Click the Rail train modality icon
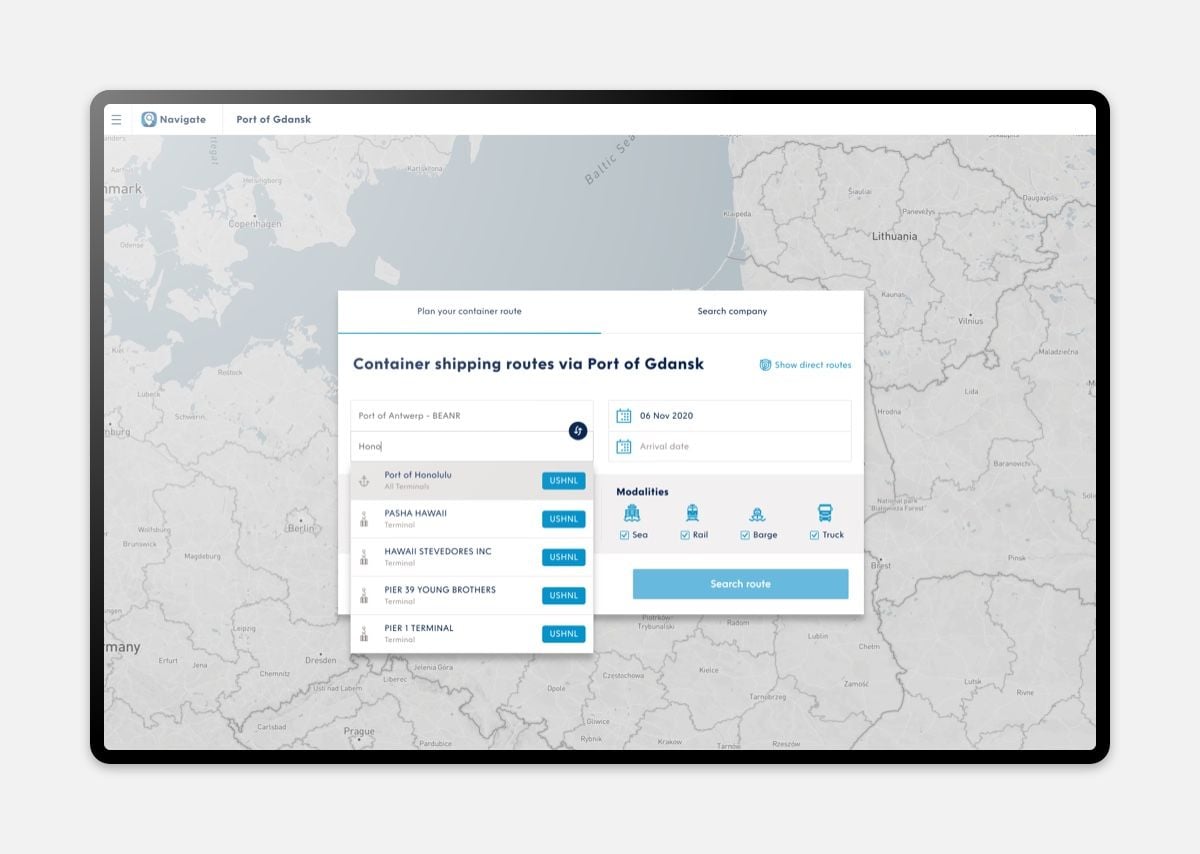The width and height of the screenshot is (1200, 854). pos(693,514)
